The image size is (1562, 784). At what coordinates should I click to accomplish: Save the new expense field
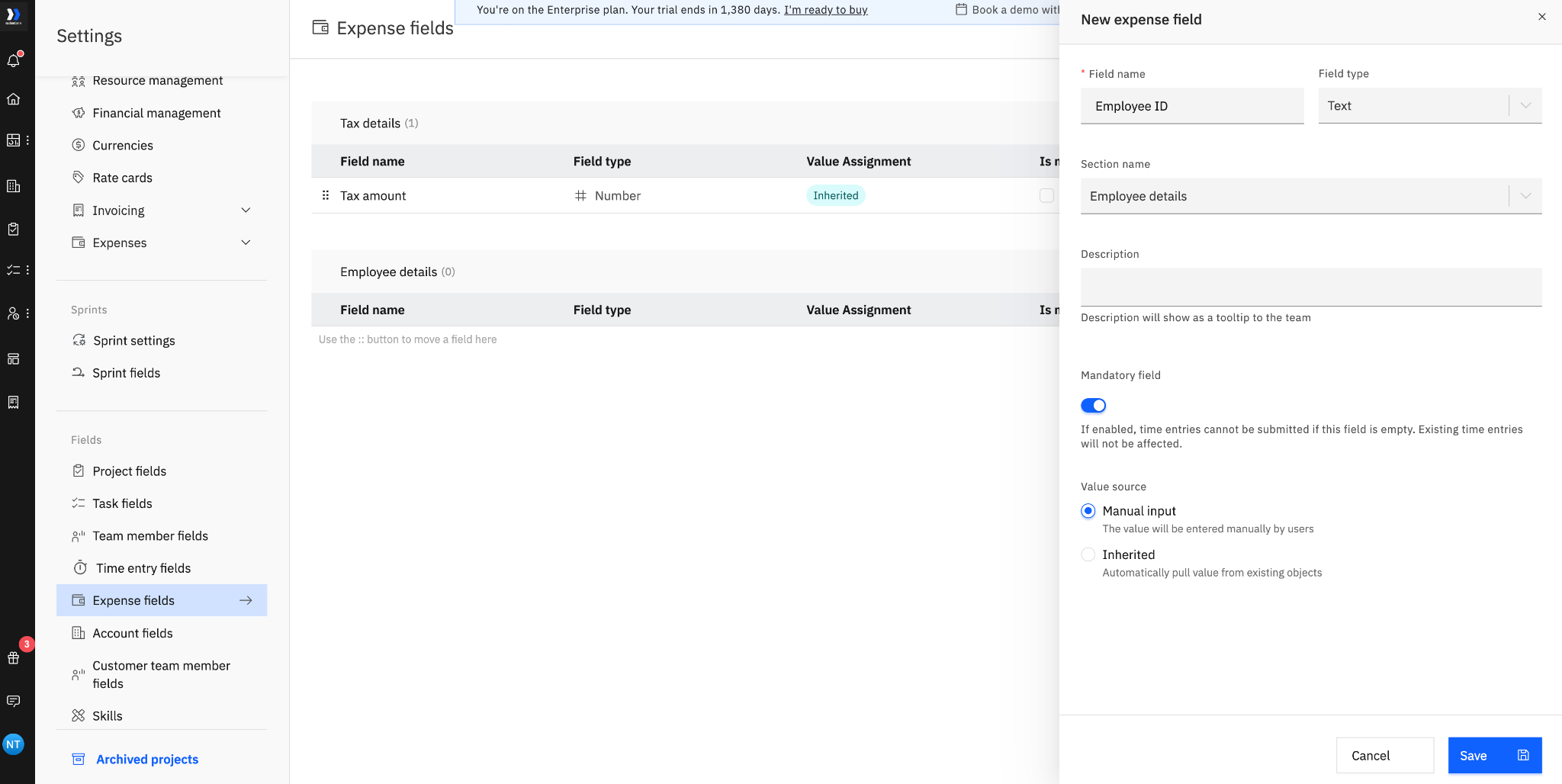tap(1495, 756)
